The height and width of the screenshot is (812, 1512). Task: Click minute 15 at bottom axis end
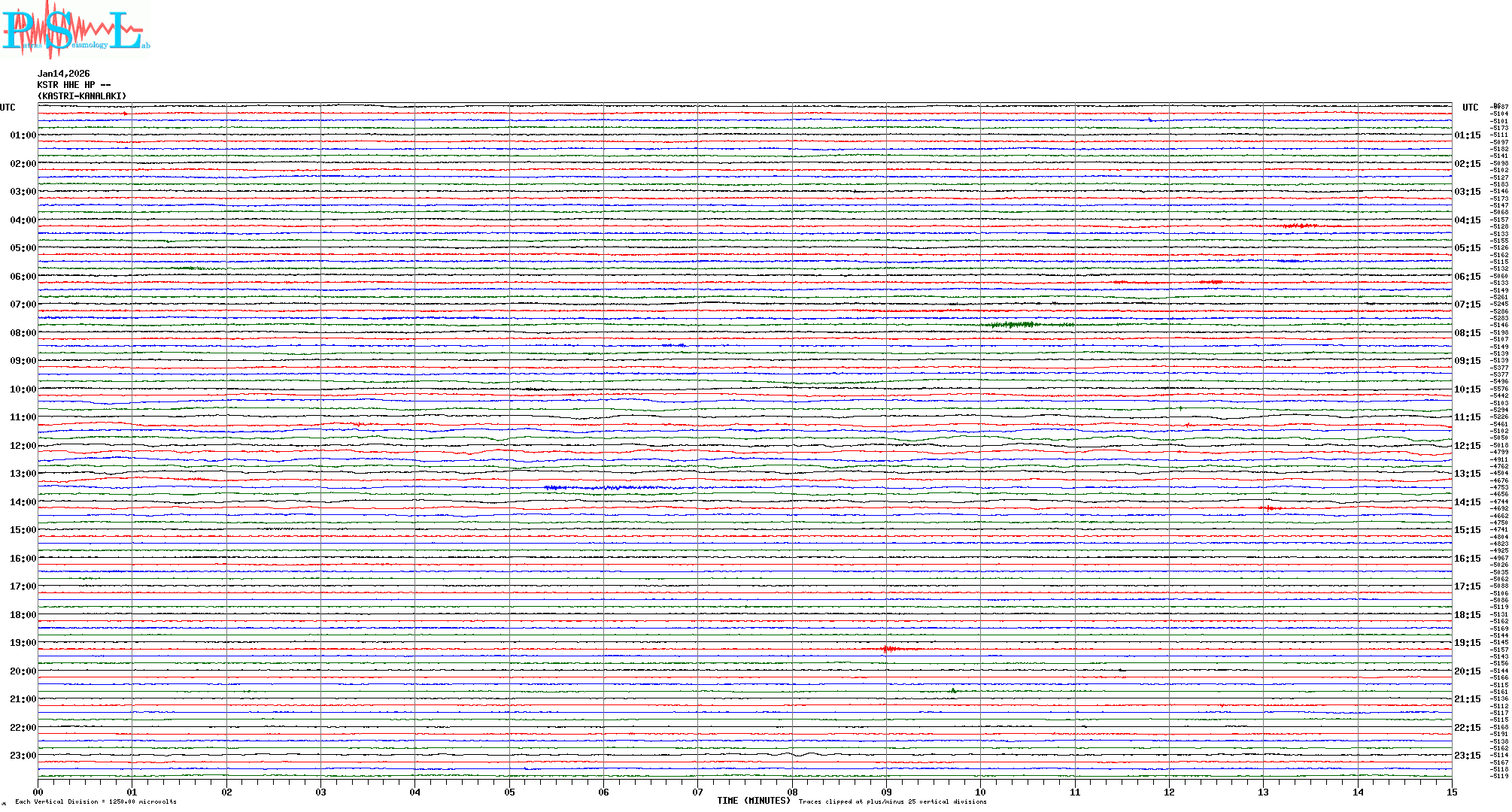(1451, 792)
